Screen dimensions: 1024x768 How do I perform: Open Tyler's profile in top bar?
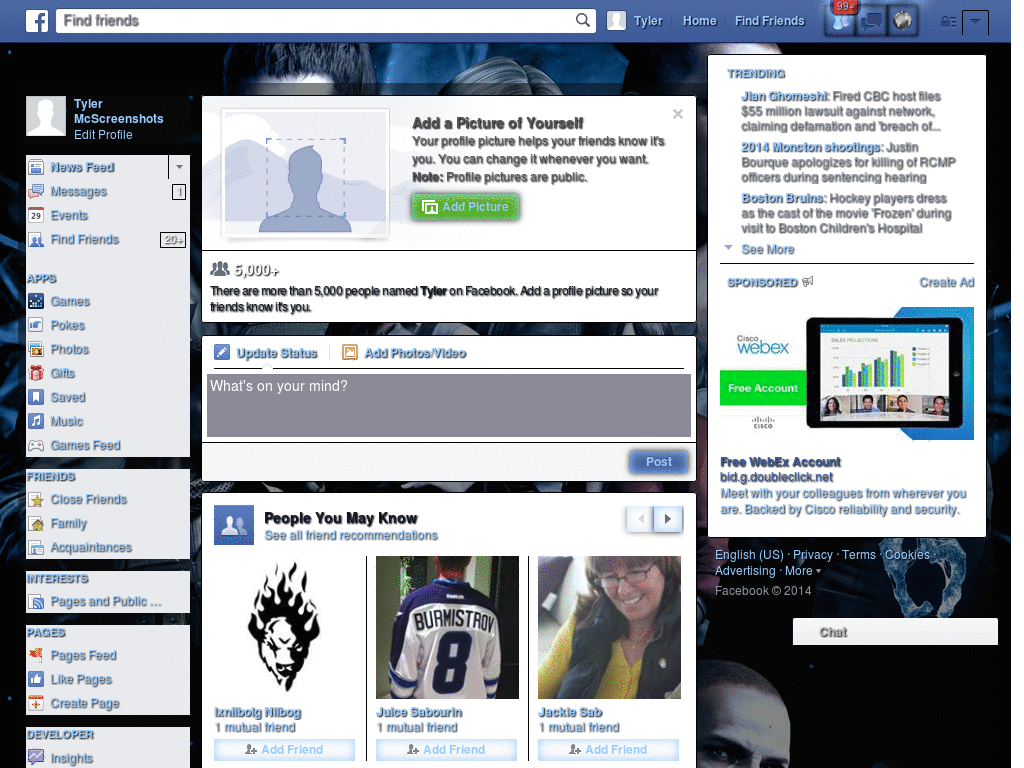[635, 21]
